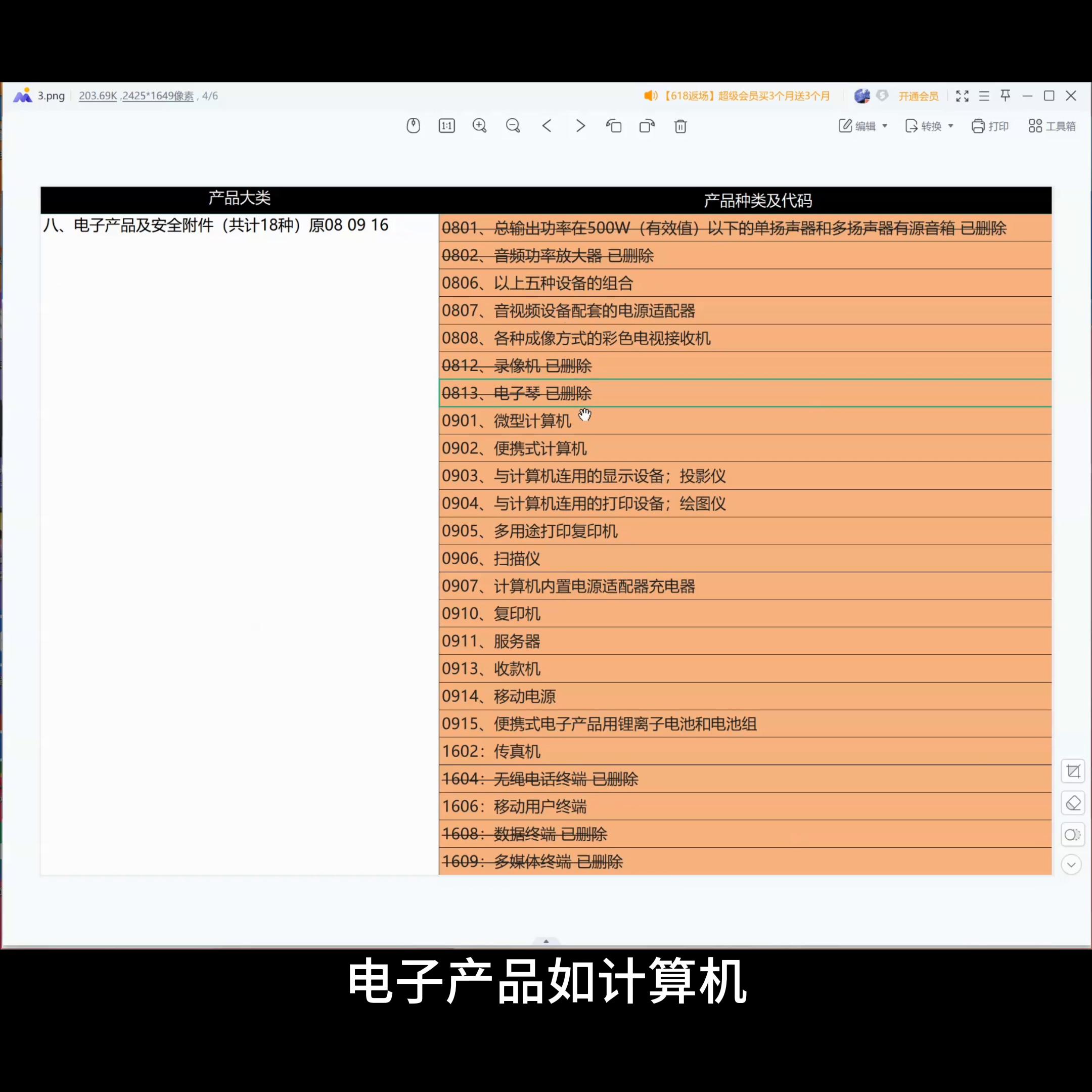This screenshot has width=1092, height=1092.
Task: Delete the current image with trash icon
Action: coord(680,125)
